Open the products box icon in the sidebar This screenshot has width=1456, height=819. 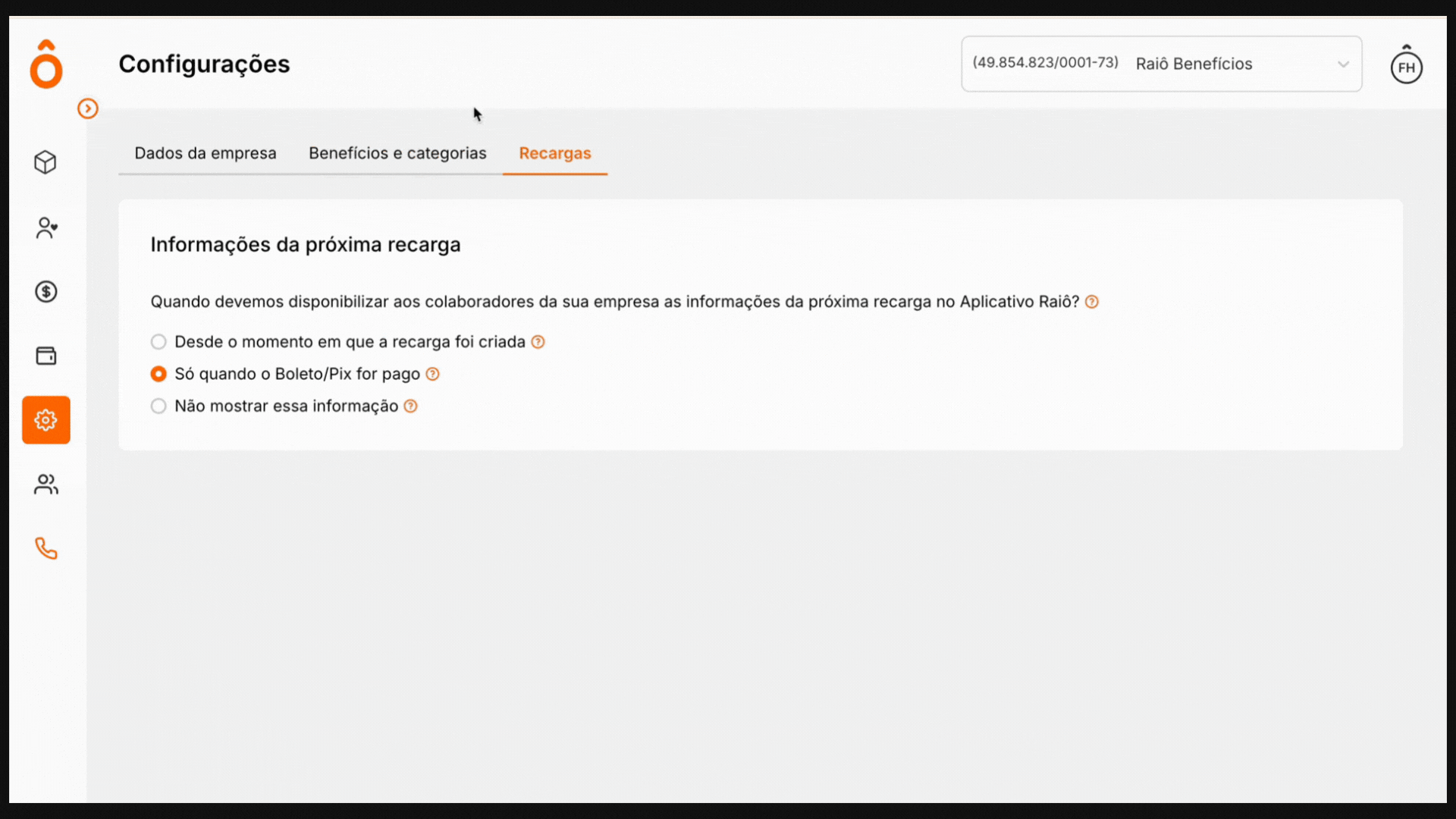click(45, 162)
